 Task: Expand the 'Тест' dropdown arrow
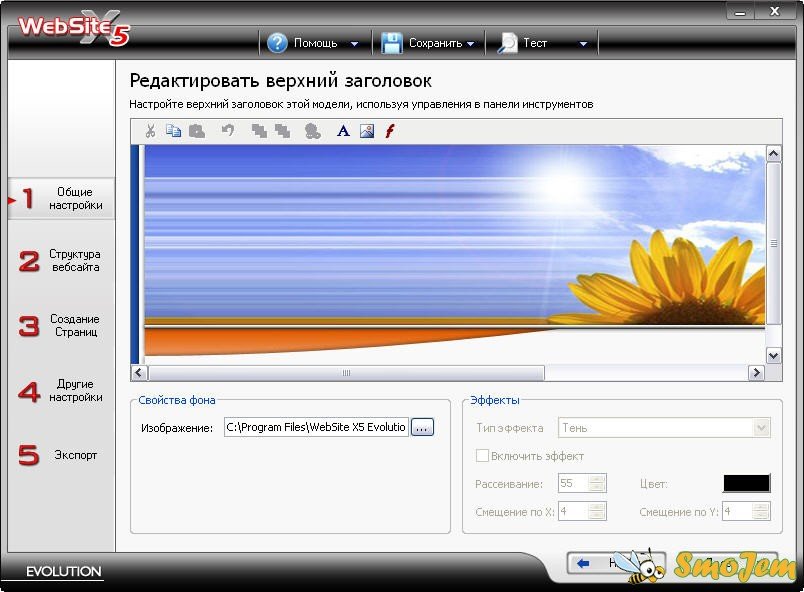pyautogui.click(x=583, y=44)
